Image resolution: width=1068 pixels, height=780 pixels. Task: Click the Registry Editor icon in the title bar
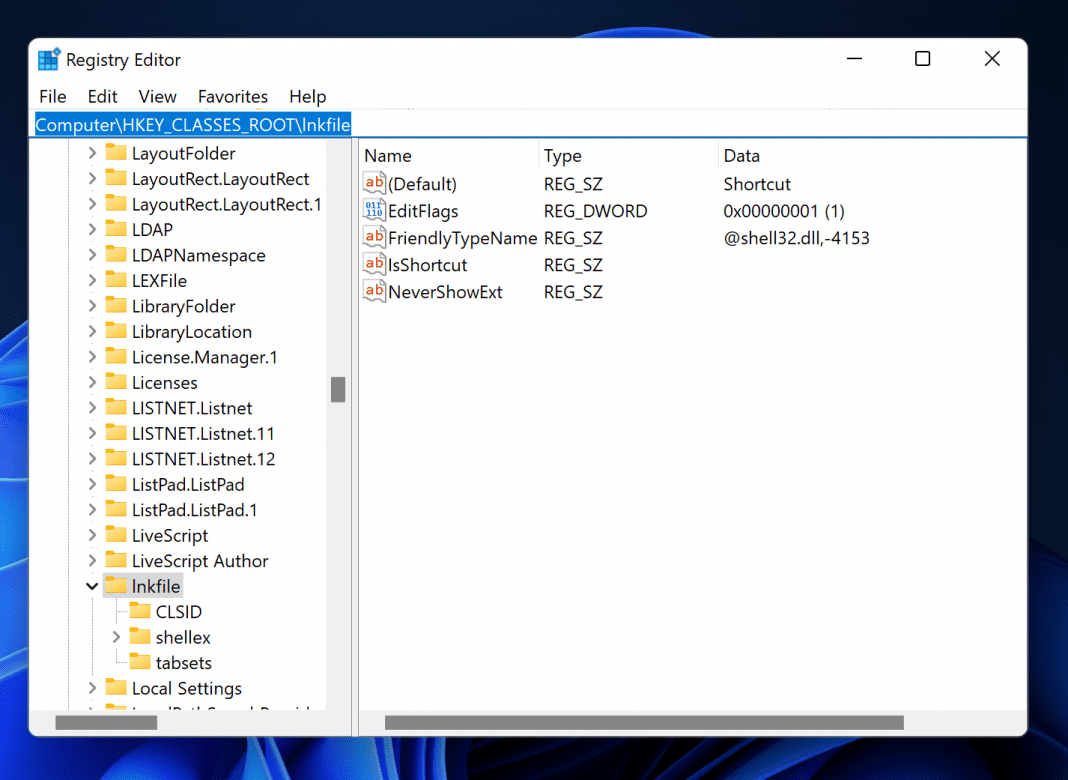(x=48, y=59)
